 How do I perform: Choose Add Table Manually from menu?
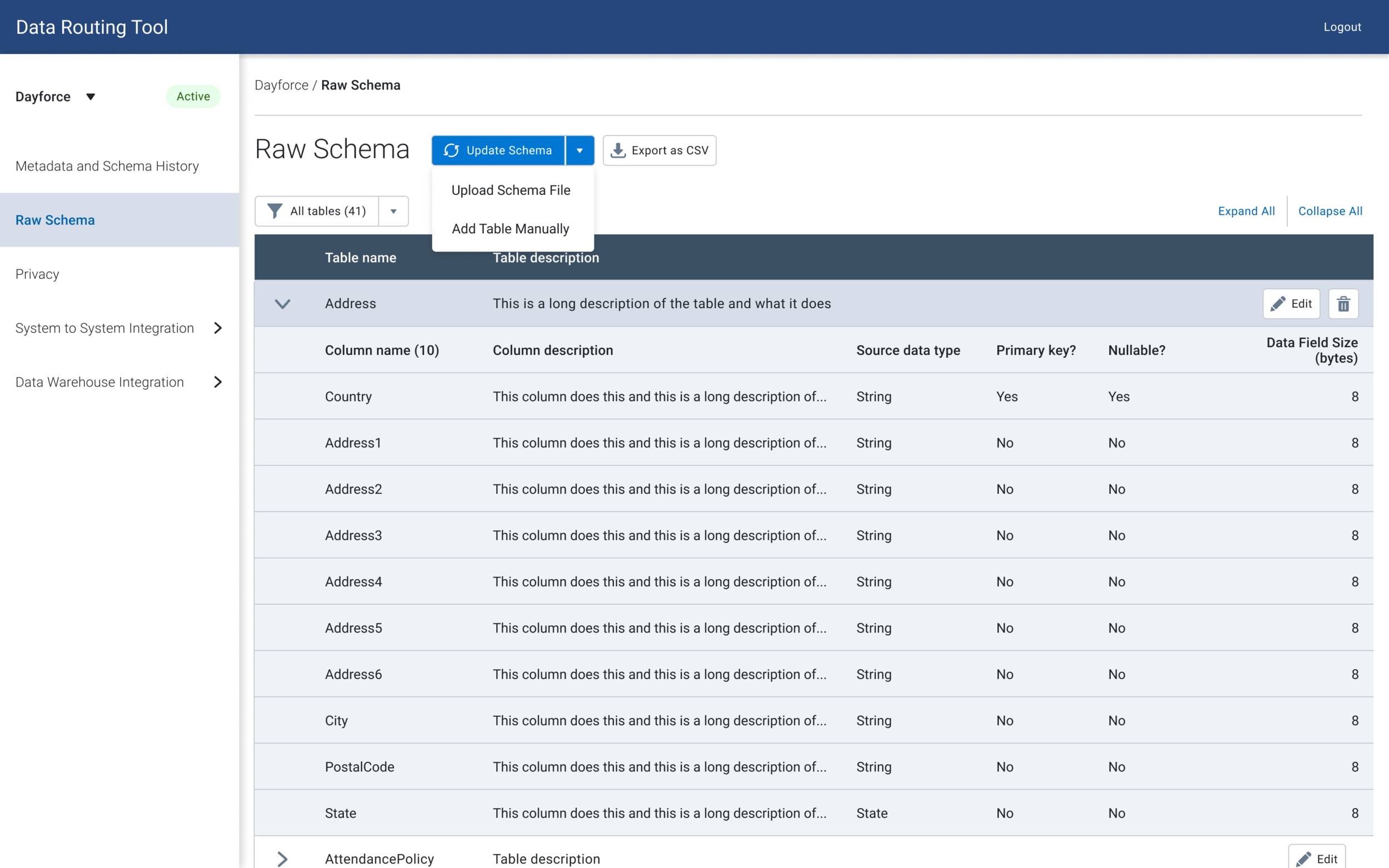510,228
